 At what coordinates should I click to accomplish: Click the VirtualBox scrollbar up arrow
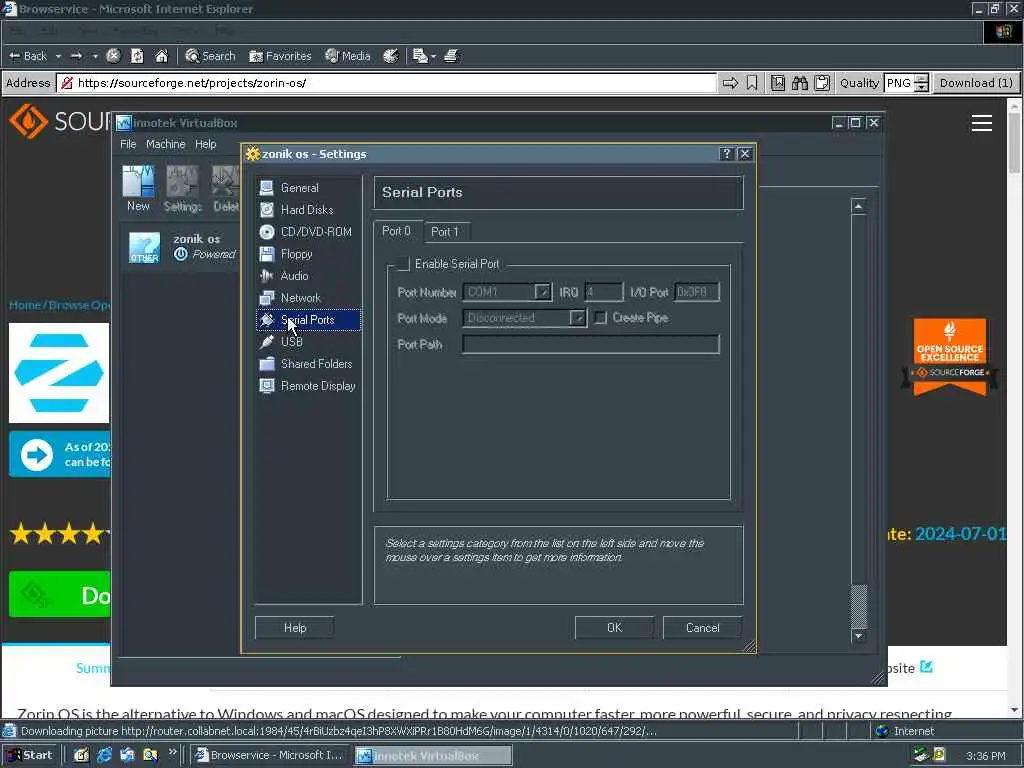tap(859, 206)
